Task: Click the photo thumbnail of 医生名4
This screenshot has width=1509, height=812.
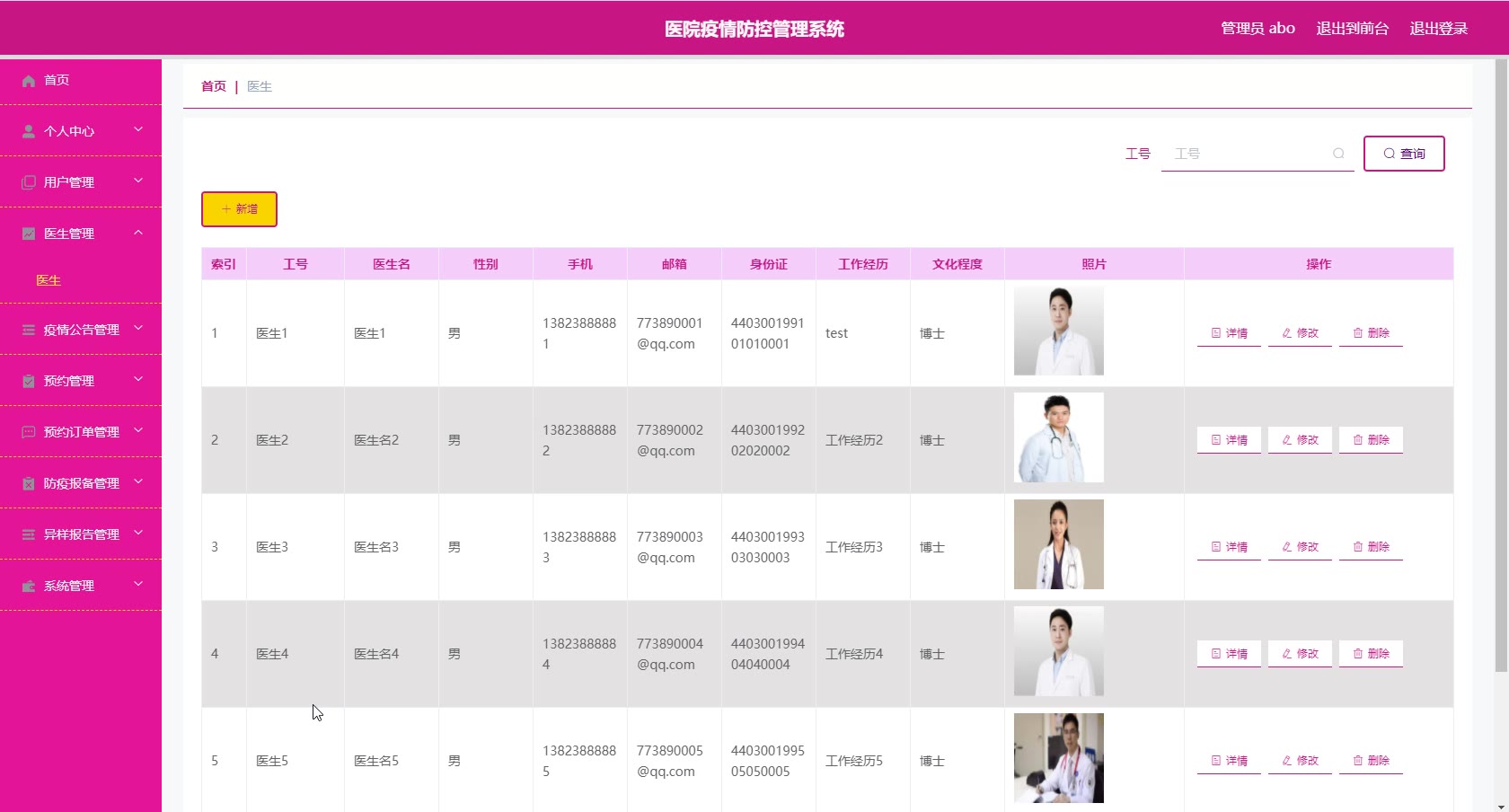Action: tap(1059, 651)
